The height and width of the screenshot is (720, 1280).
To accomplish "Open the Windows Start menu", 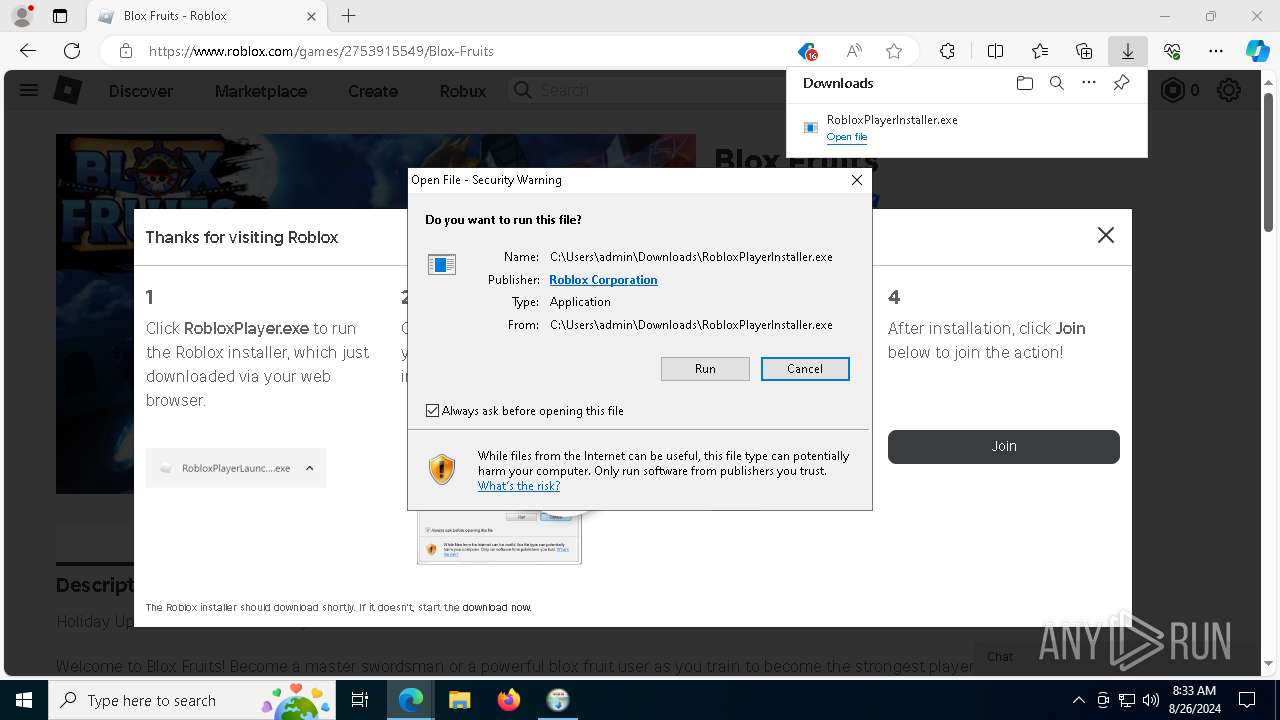I will click(24, 700).
